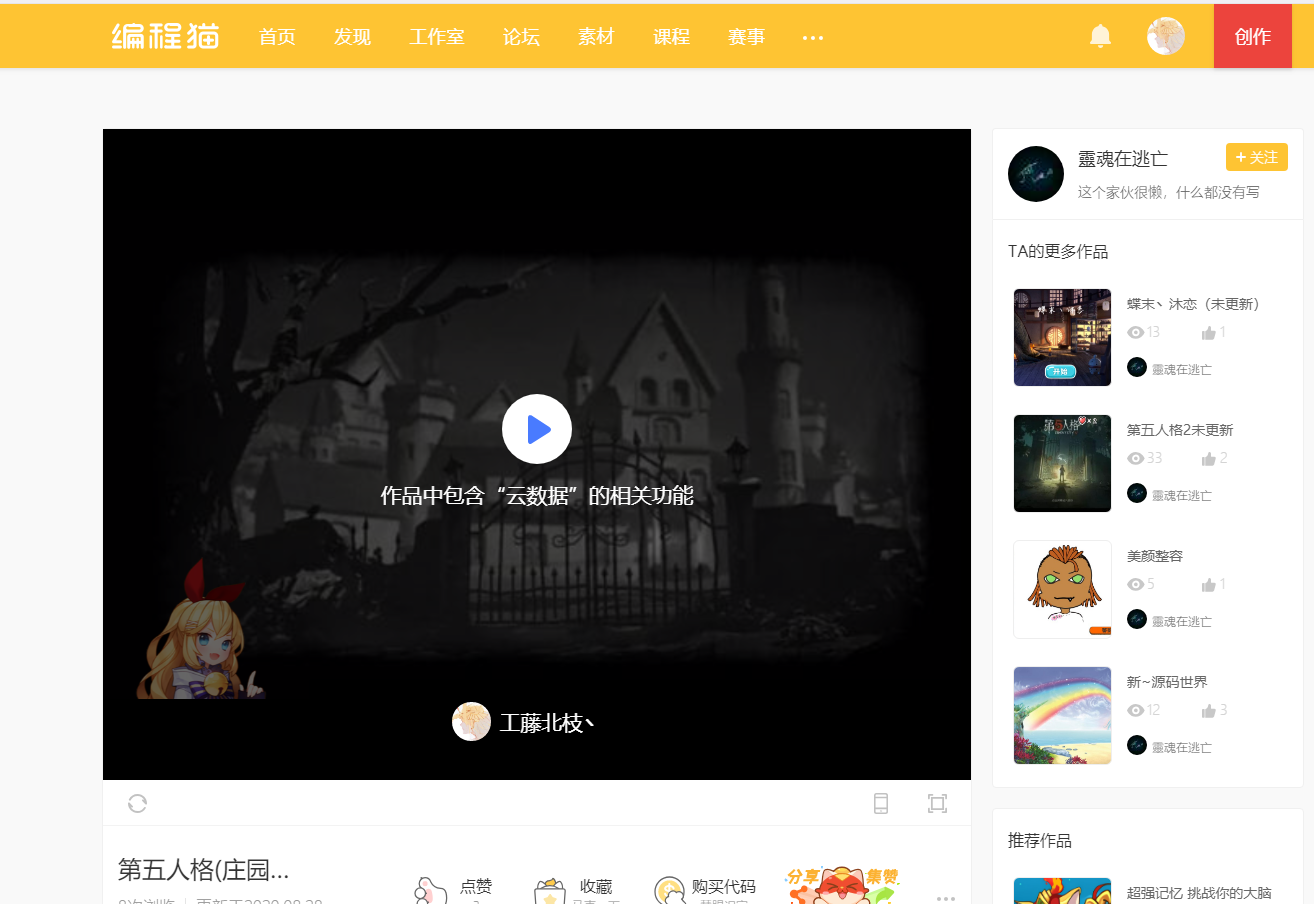The image size is (1314, 904).
Task: Open the 靈魂在逃亡 username link
Action: coord(1122,159)
